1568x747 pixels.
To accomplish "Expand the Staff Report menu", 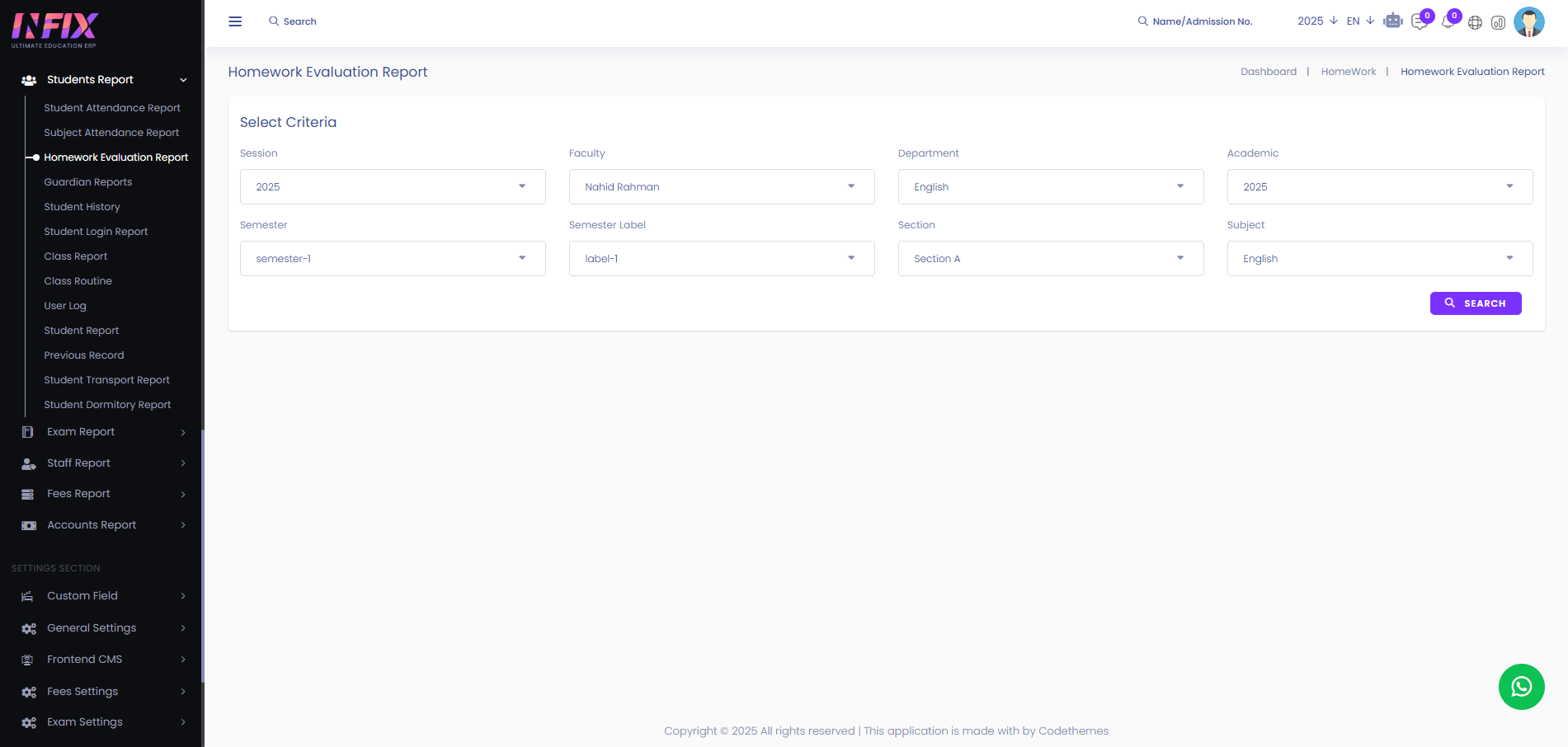I will click(183, 463).
